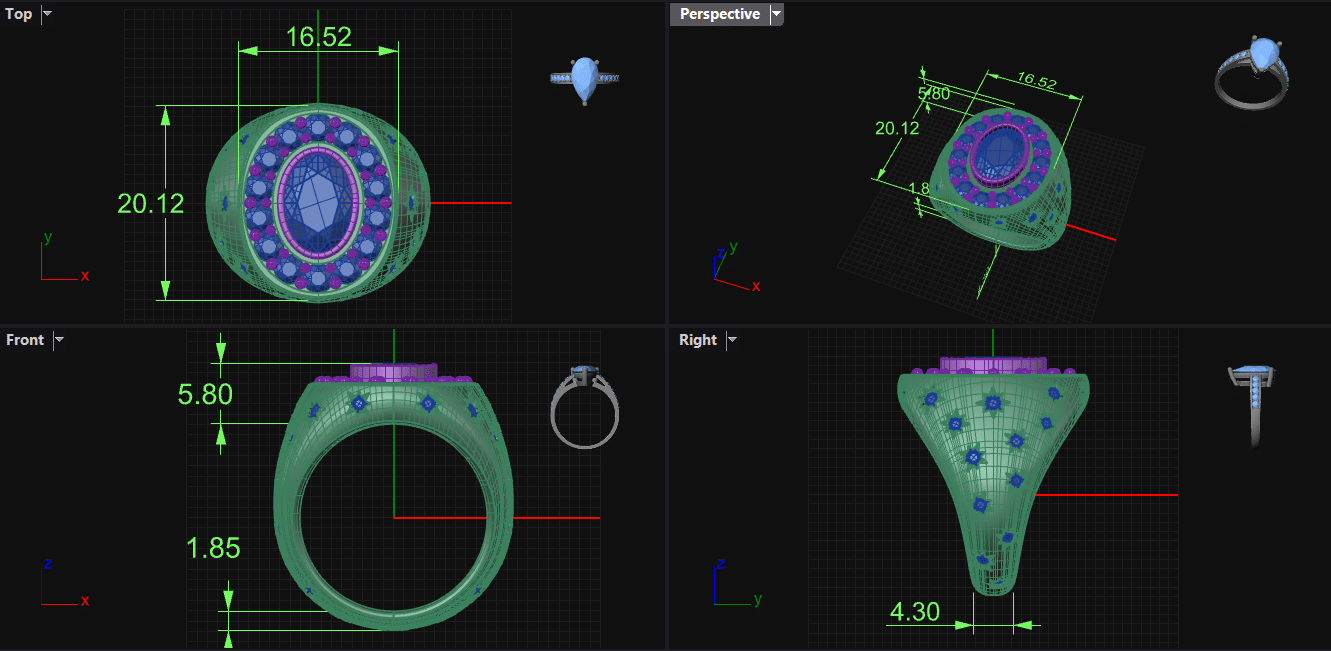Select the 16.52 dimension in Top view
The image size is (1331, 651).
point(318,37)
